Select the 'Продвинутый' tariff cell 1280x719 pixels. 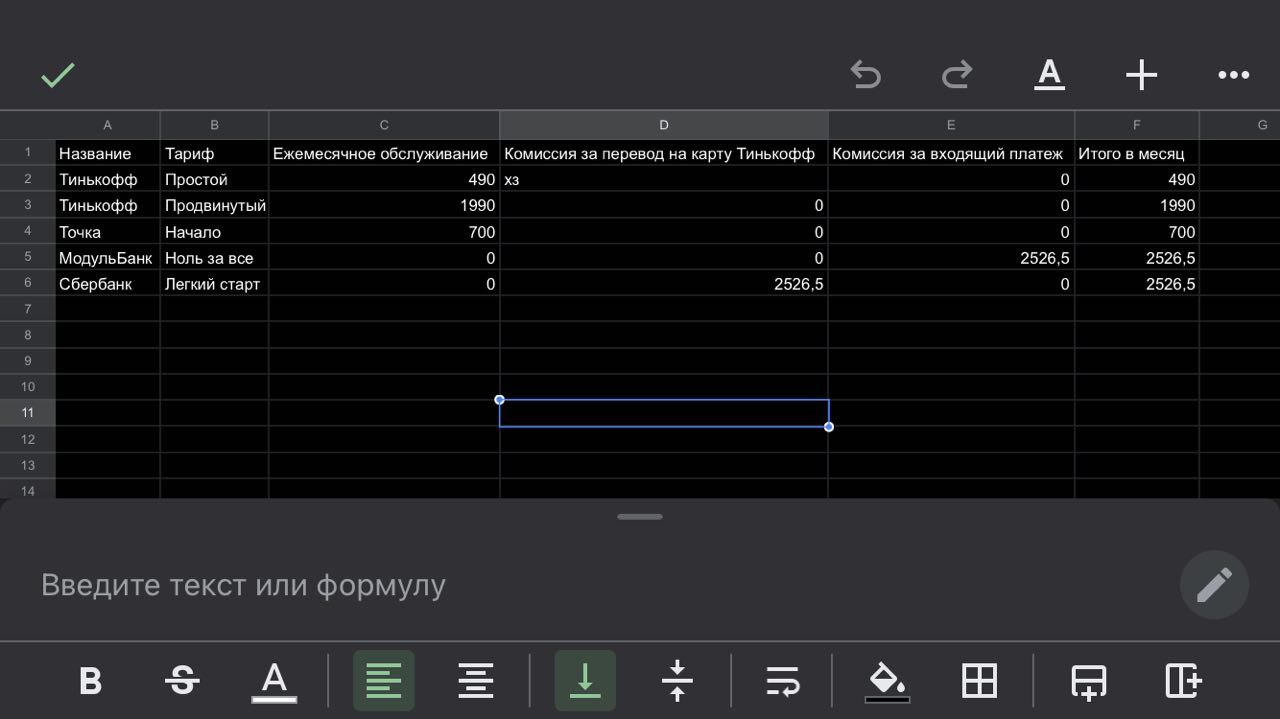click(x=214, y=205)
